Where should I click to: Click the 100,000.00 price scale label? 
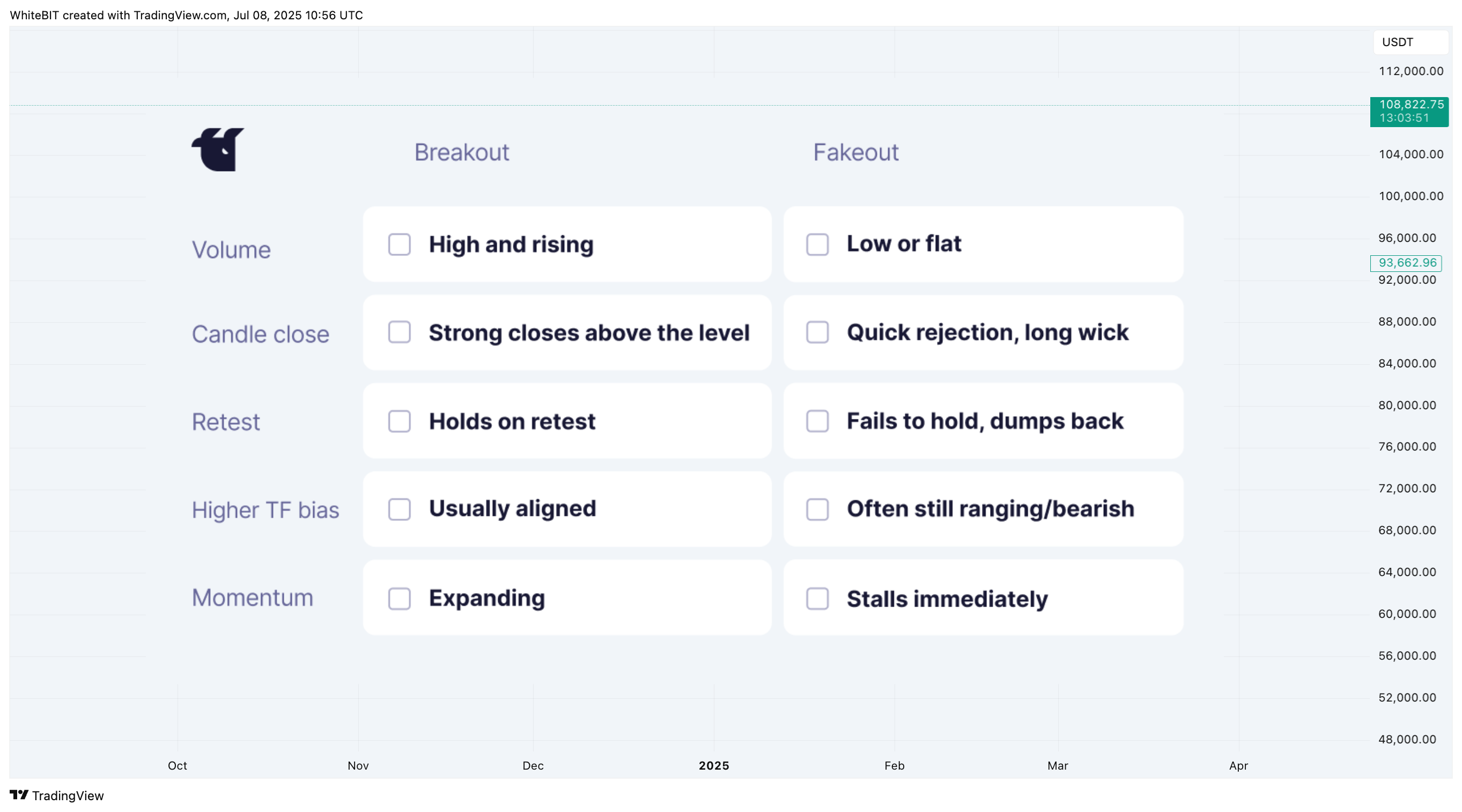pos(1411,196)
